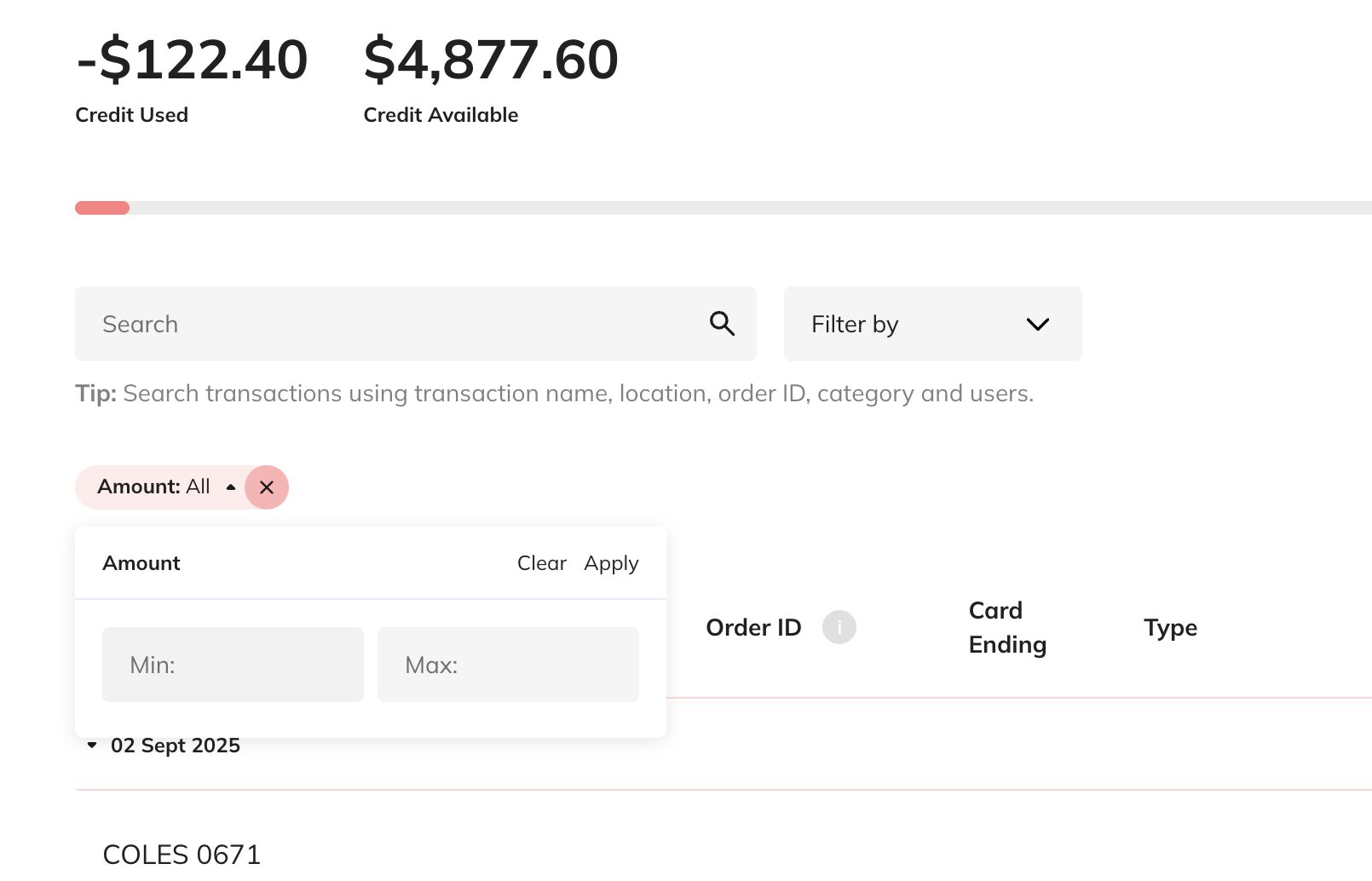Select the Card Ending column header
The image size is (1372, 881).
pyautogui.click(x=1007, y=628)
